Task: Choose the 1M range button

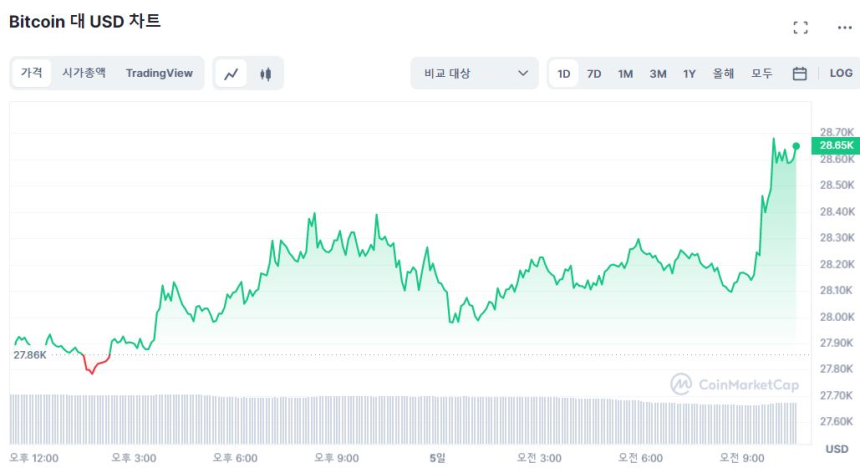Action: (625, 73)
